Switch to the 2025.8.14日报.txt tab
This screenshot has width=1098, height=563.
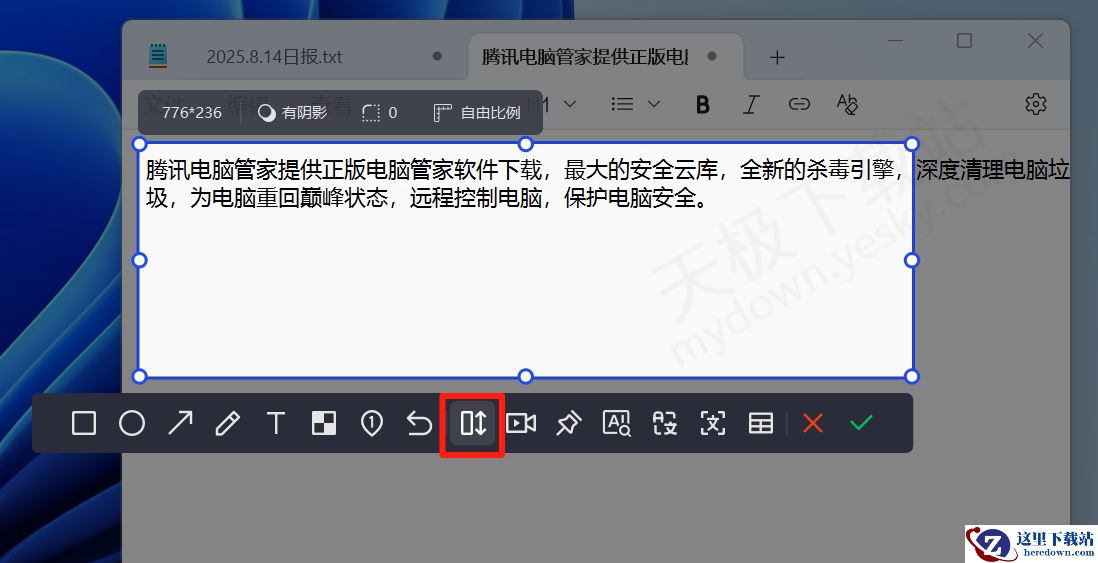[x=274, y=57]
